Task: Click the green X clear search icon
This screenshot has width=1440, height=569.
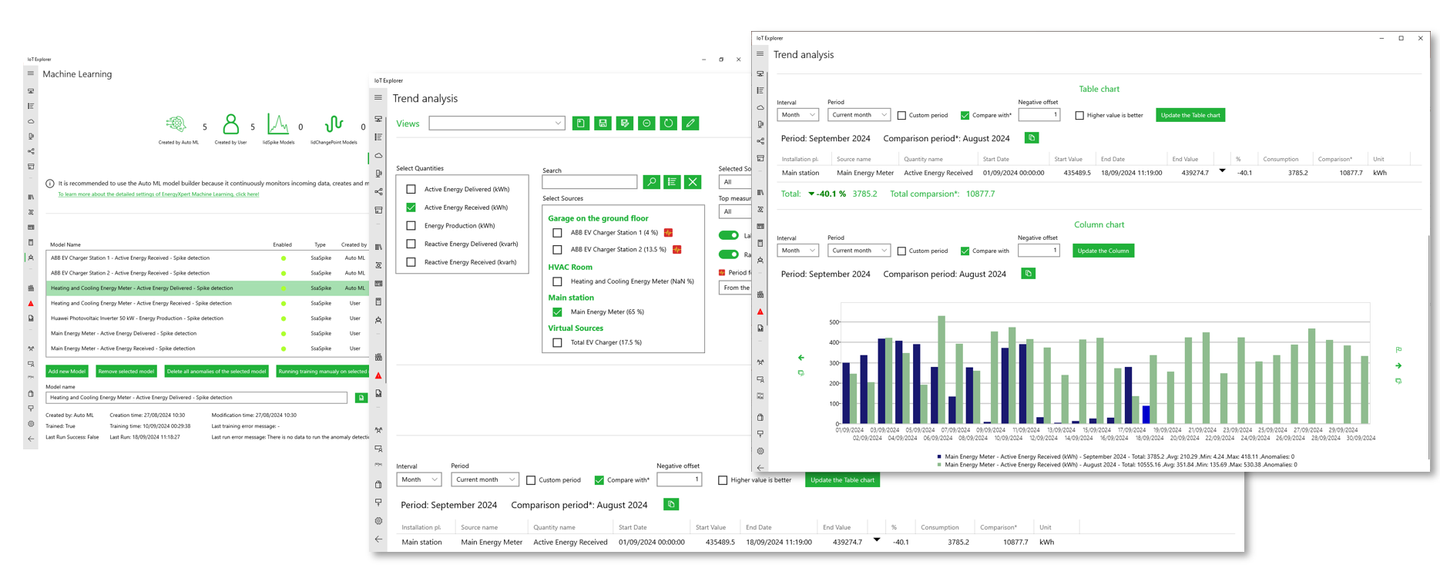Action: click(x=692, y=182)
